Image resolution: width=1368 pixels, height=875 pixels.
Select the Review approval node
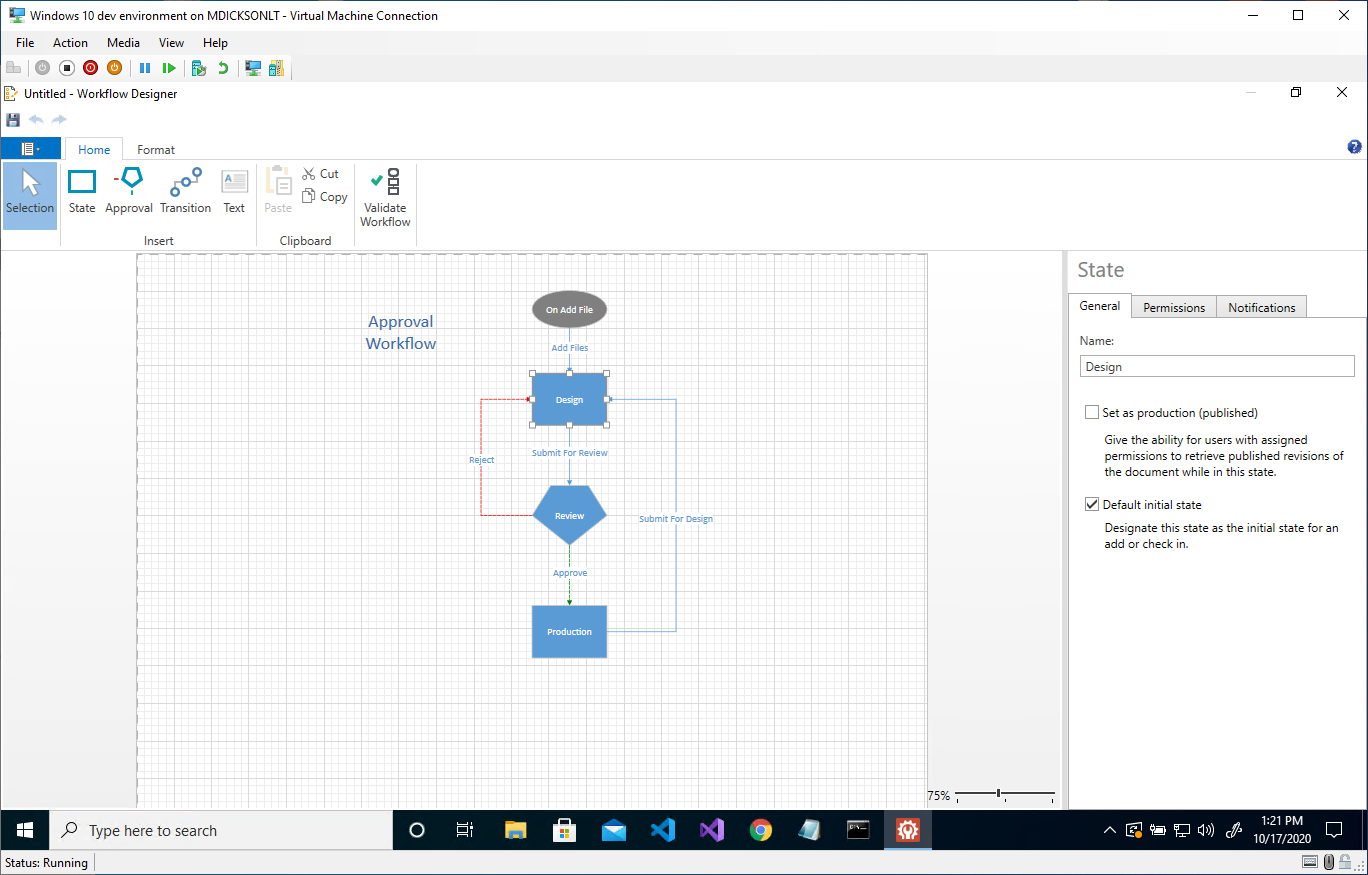coord(569,516)
